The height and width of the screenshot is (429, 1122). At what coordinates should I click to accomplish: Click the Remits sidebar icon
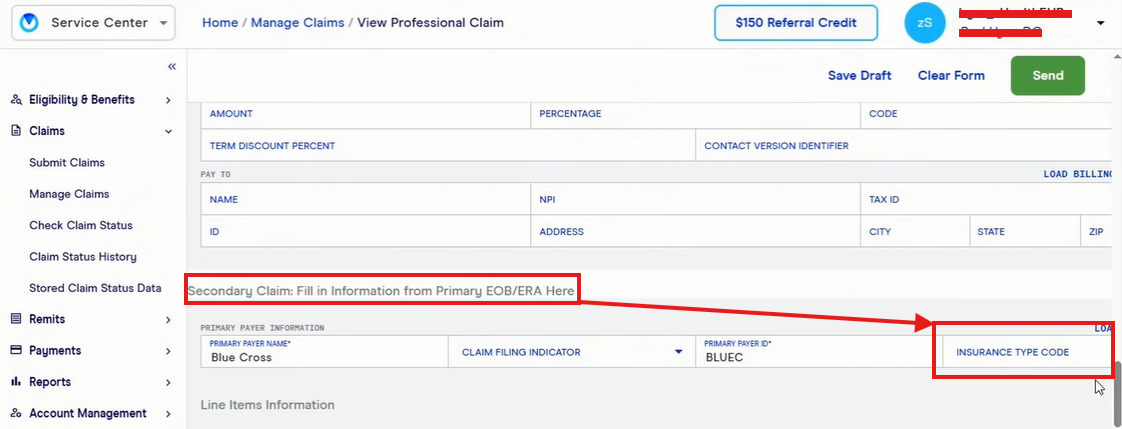click(16, 319)
